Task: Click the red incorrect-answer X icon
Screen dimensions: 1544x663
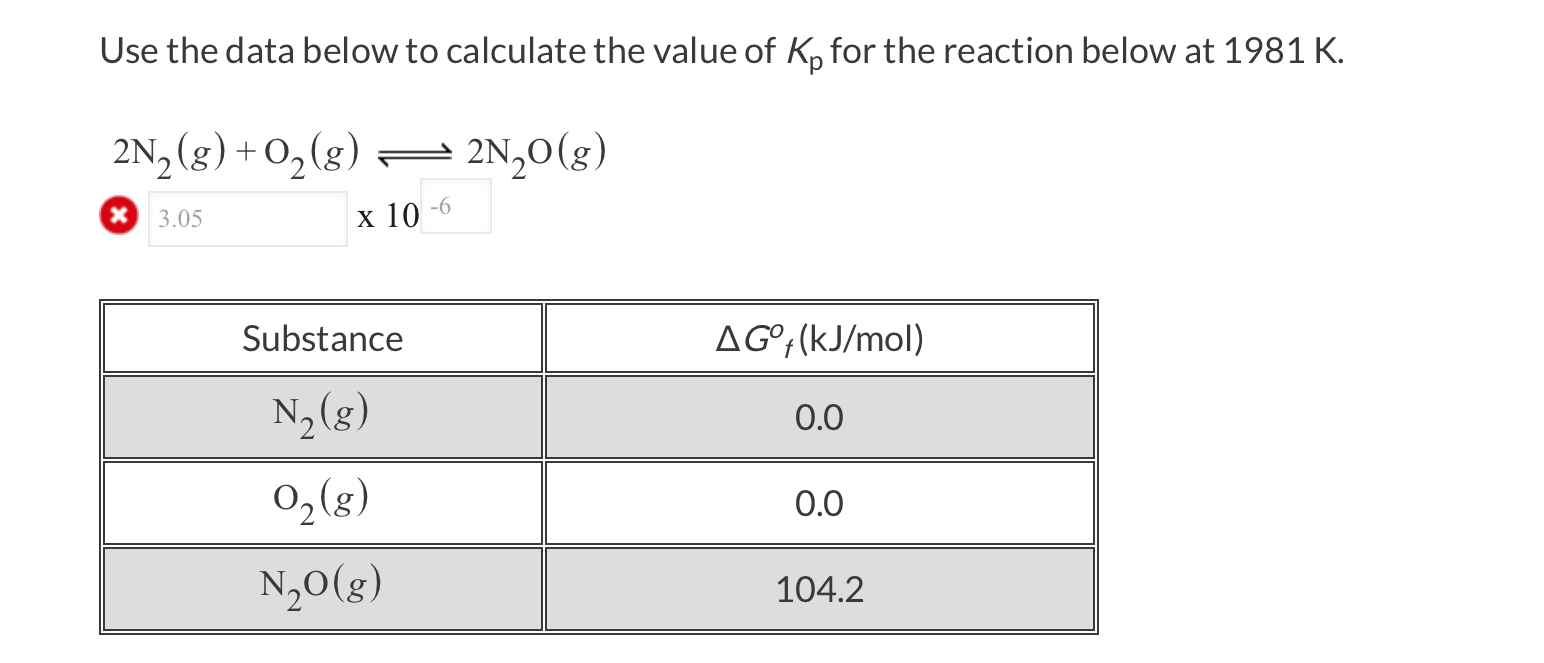Action: 117,214
